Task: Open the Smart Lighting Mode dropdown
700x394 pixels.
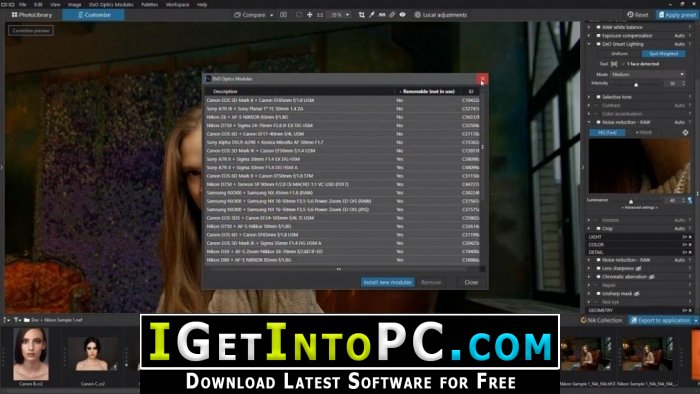Action: (648, 74)
